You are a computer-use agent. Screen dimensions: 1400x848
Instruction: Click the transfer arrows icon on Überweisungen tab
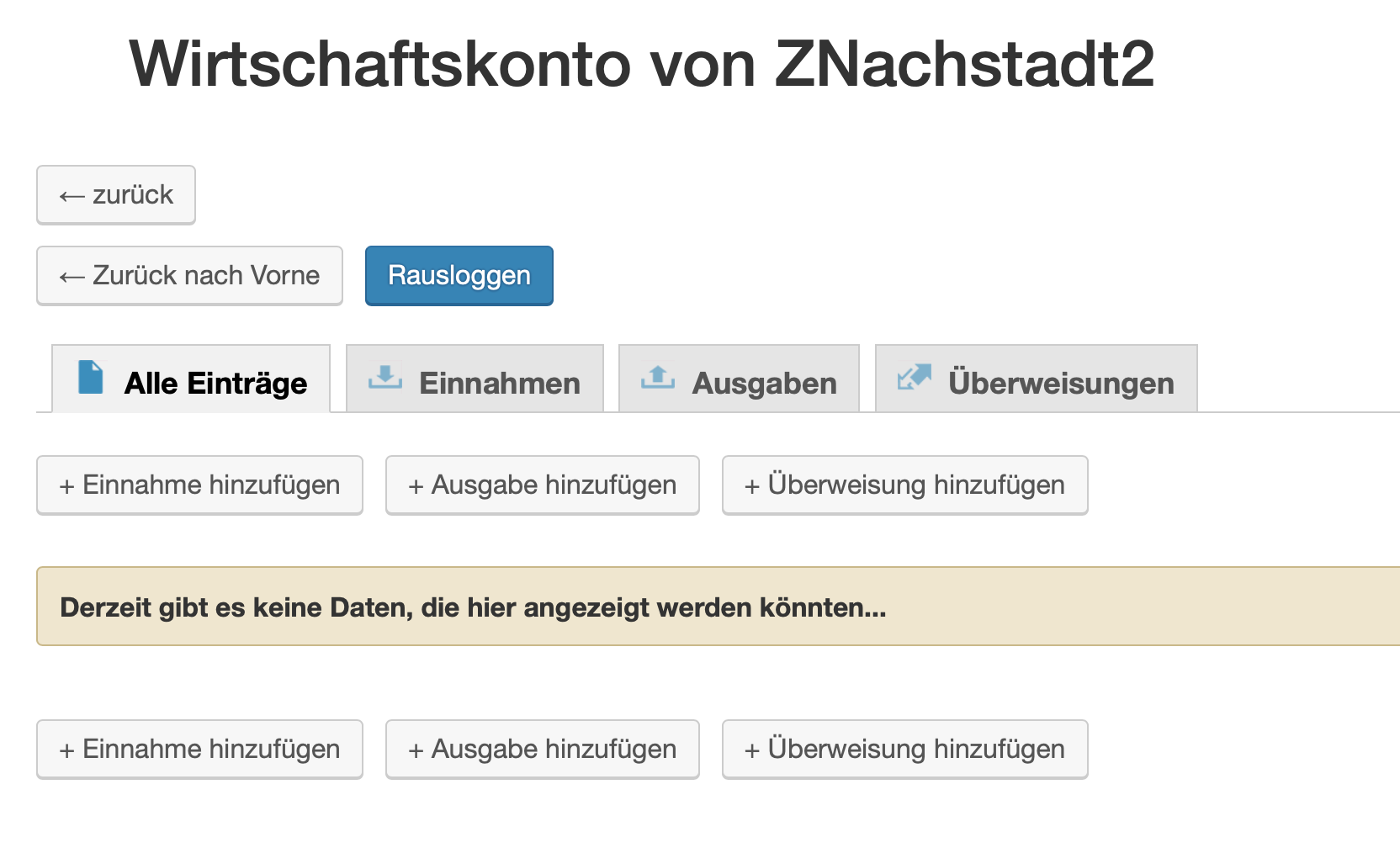(x=915, y=377)
